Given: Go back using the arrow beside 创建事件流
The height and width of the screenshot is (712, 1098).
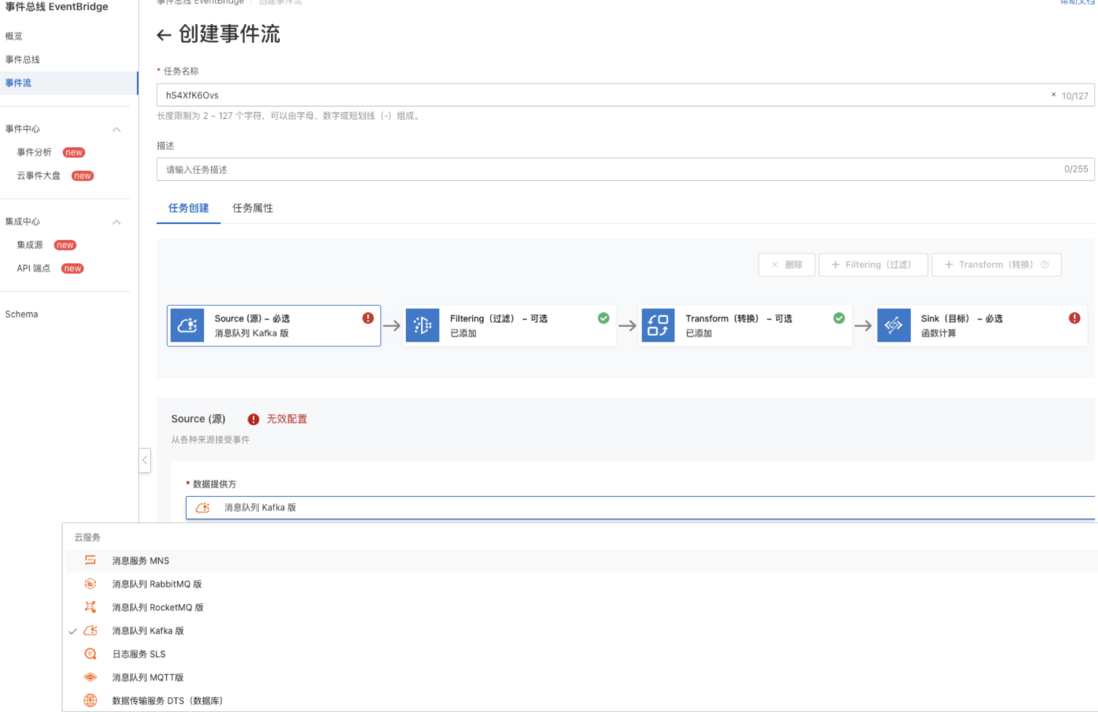Looking at the screenshot, I should pos(164,35).
